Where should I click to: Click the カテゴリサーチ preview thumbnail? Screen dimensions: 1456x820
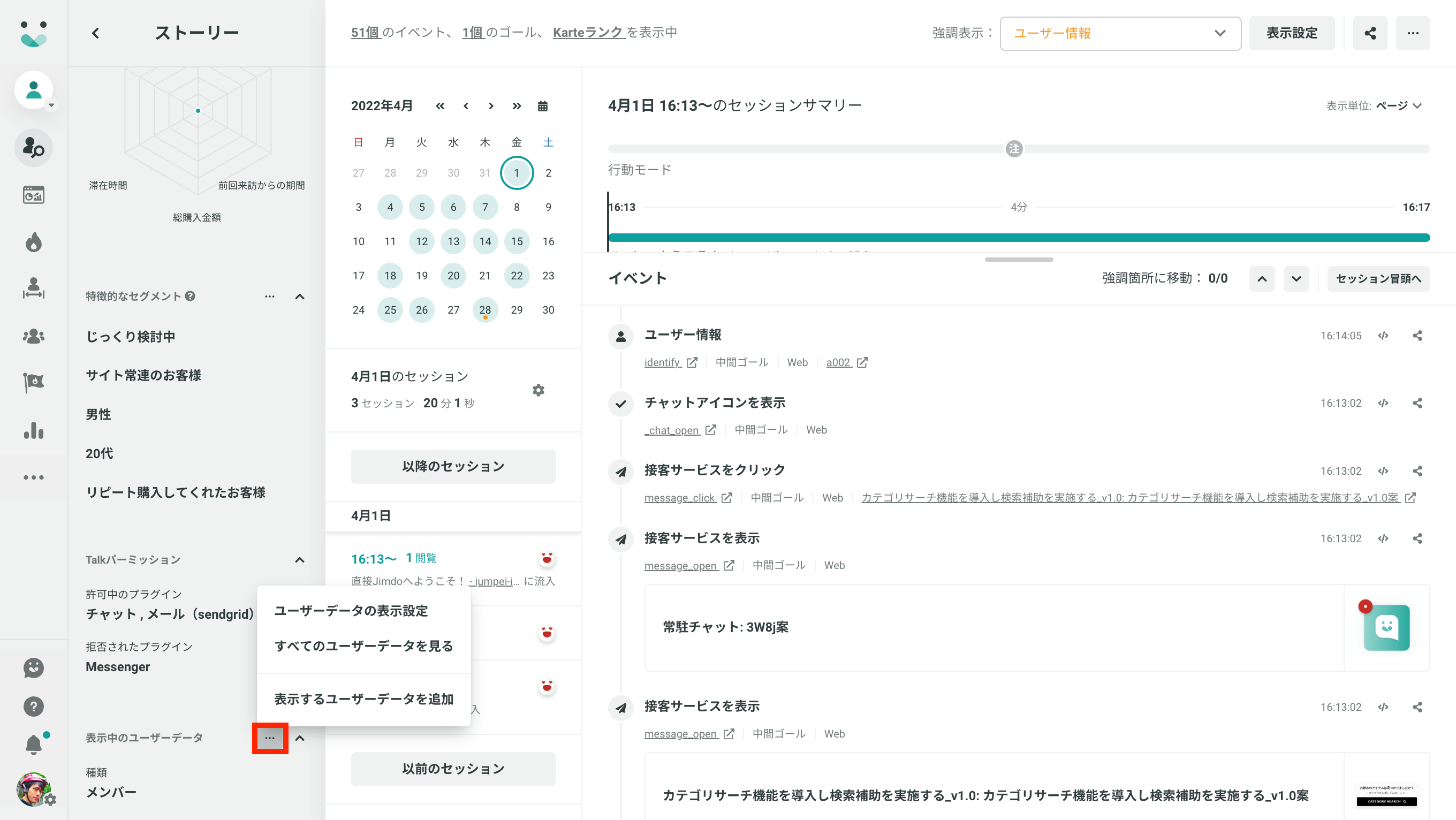tap(1386, 795)
